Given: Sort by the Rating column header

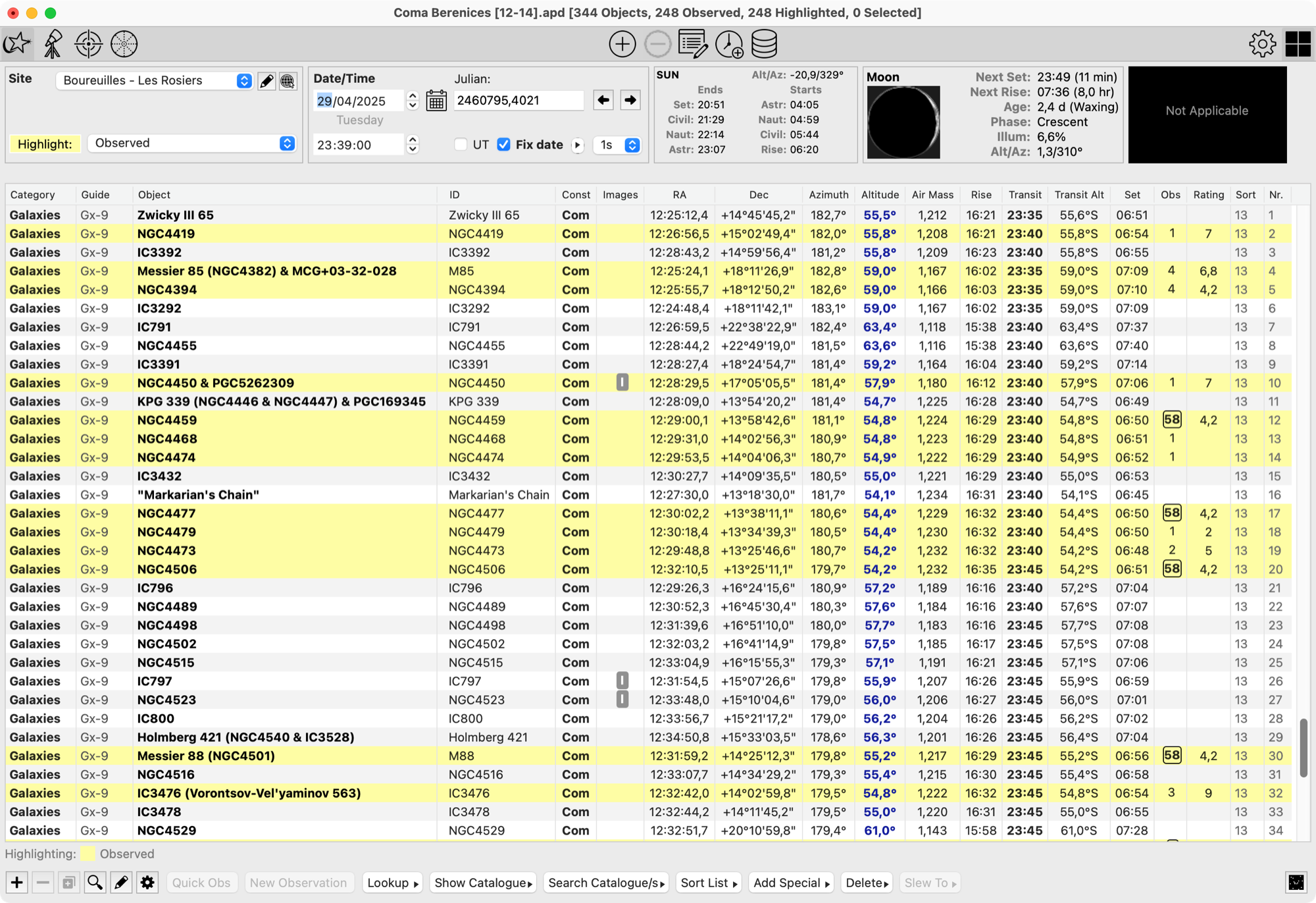Looking at the screenshot, I should pyautogui.click(x=1208, y=195).
